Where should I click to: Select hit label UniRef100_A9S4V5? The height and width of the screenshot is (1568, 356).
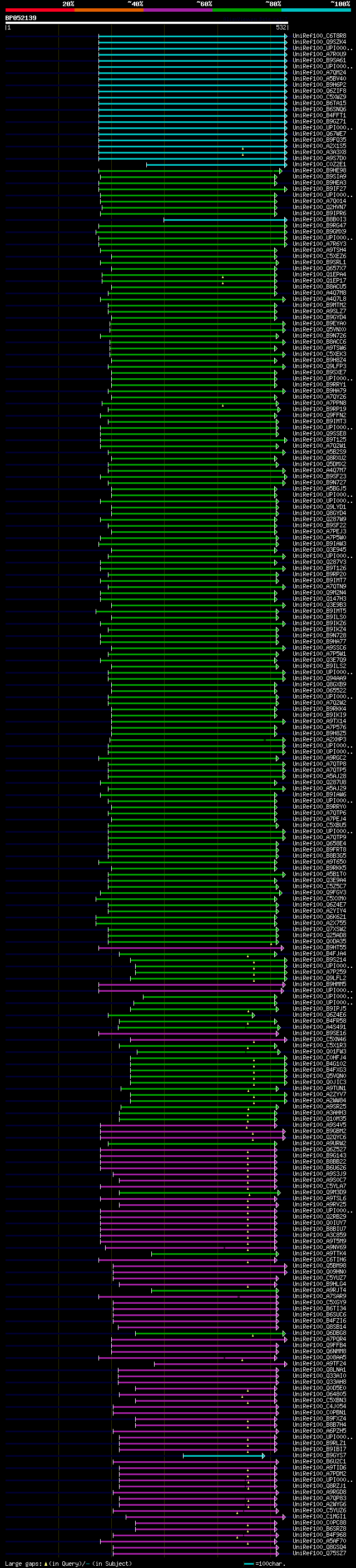pos(319,1125)
